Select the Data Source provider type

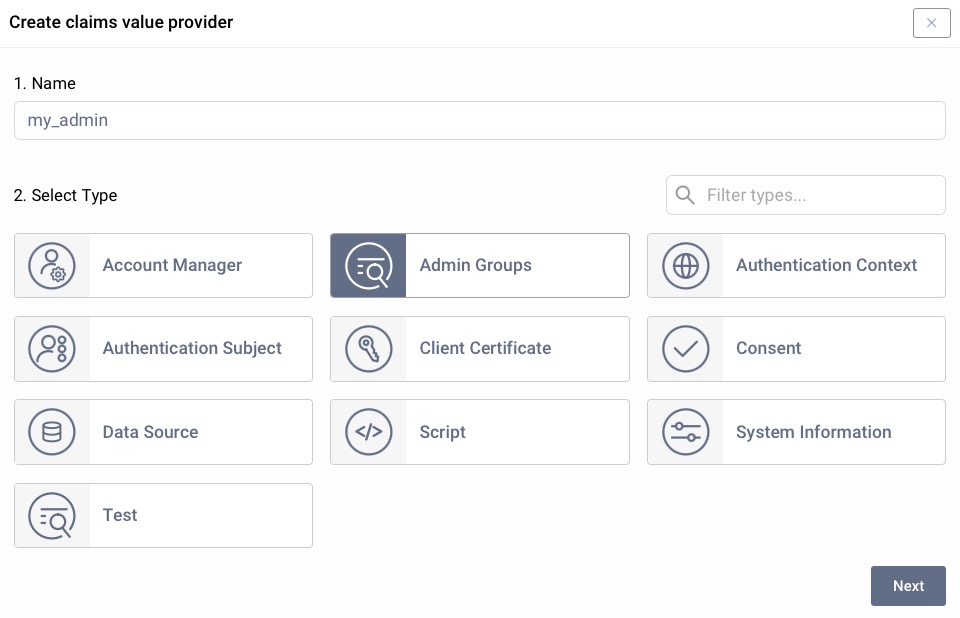[x=163, y=432]
